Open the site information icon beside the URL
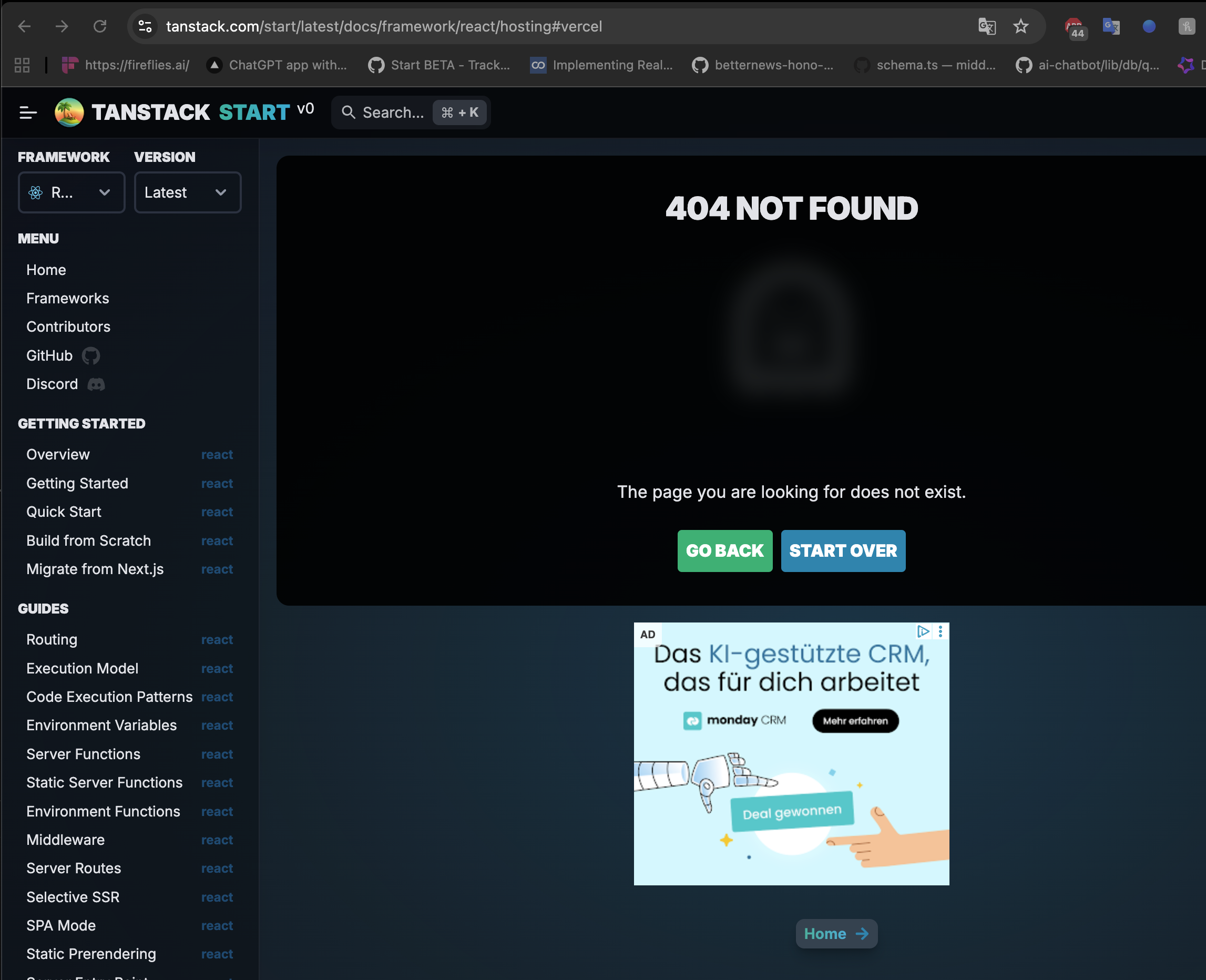The width and height of the screenshot is (1206, 980). point(145,26)
